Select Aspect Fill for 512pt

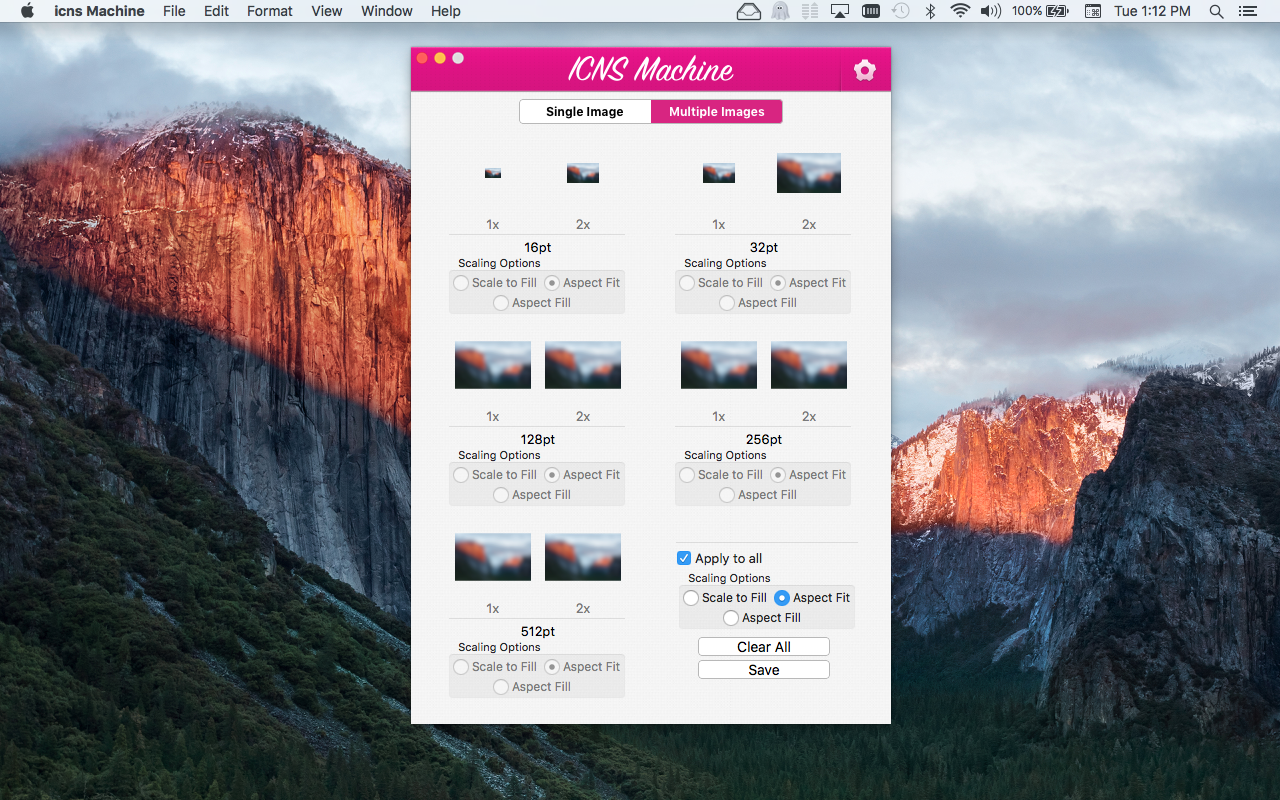tap(500, 687)
